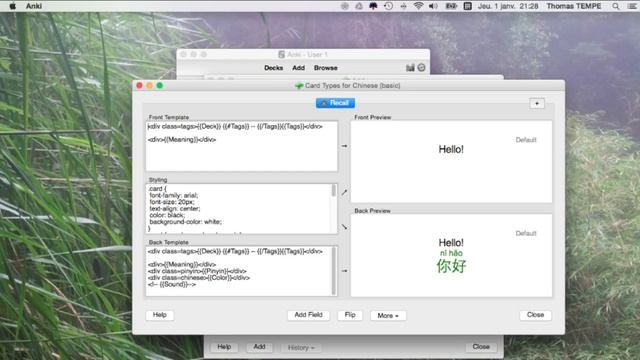Click the sync icon in Anki window
Viewport: 640px width, 360px height.
(x=422, y=68)
